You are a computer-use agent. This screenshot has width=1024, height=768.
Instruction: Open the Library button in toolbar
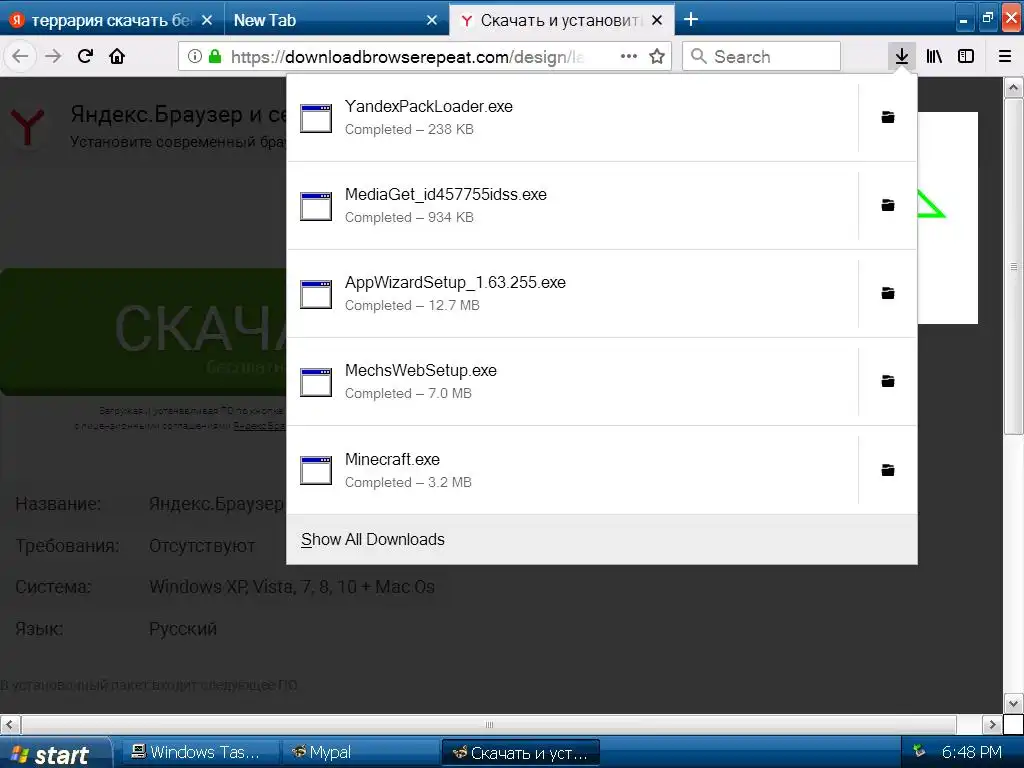click(x=934, y=56)
